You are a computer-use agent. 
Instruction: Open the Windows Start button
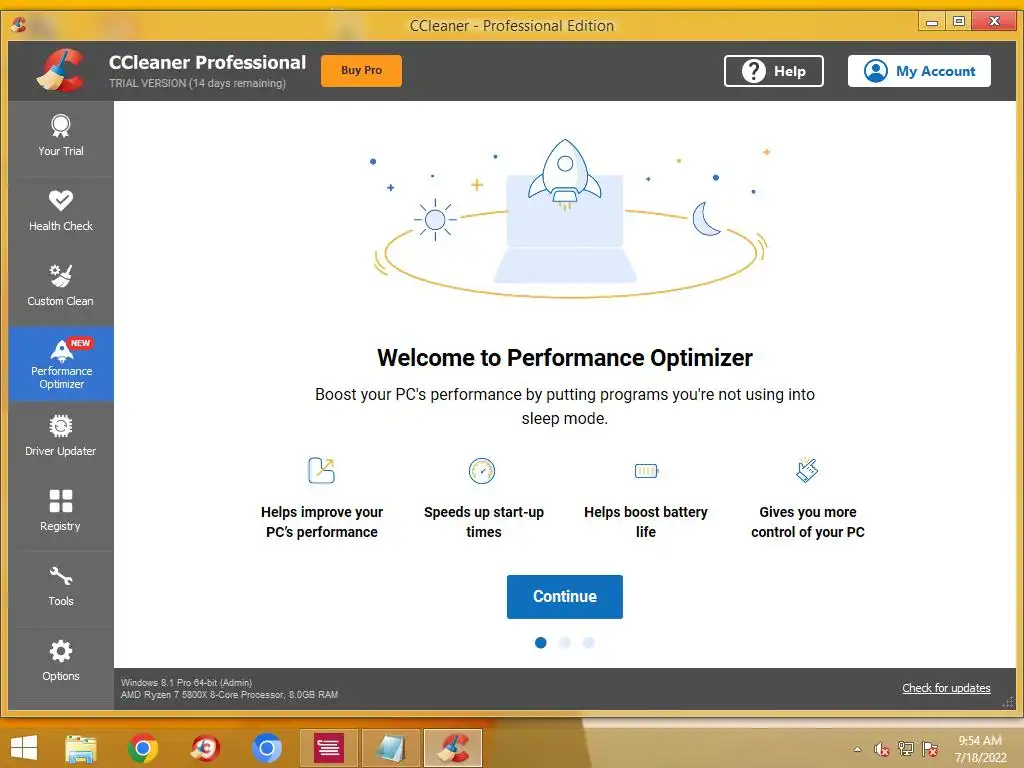24,748
